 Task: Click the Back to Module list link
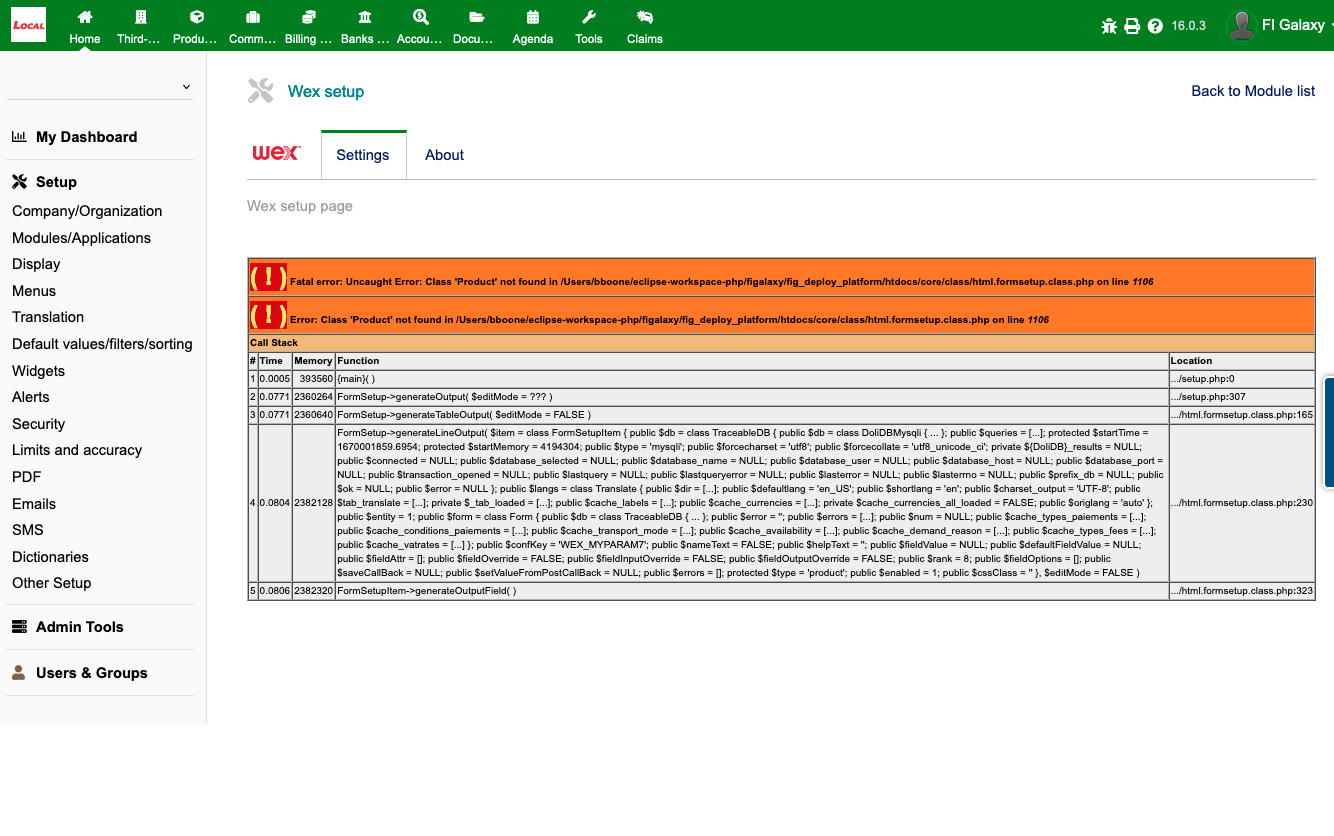pos(1253,90)
